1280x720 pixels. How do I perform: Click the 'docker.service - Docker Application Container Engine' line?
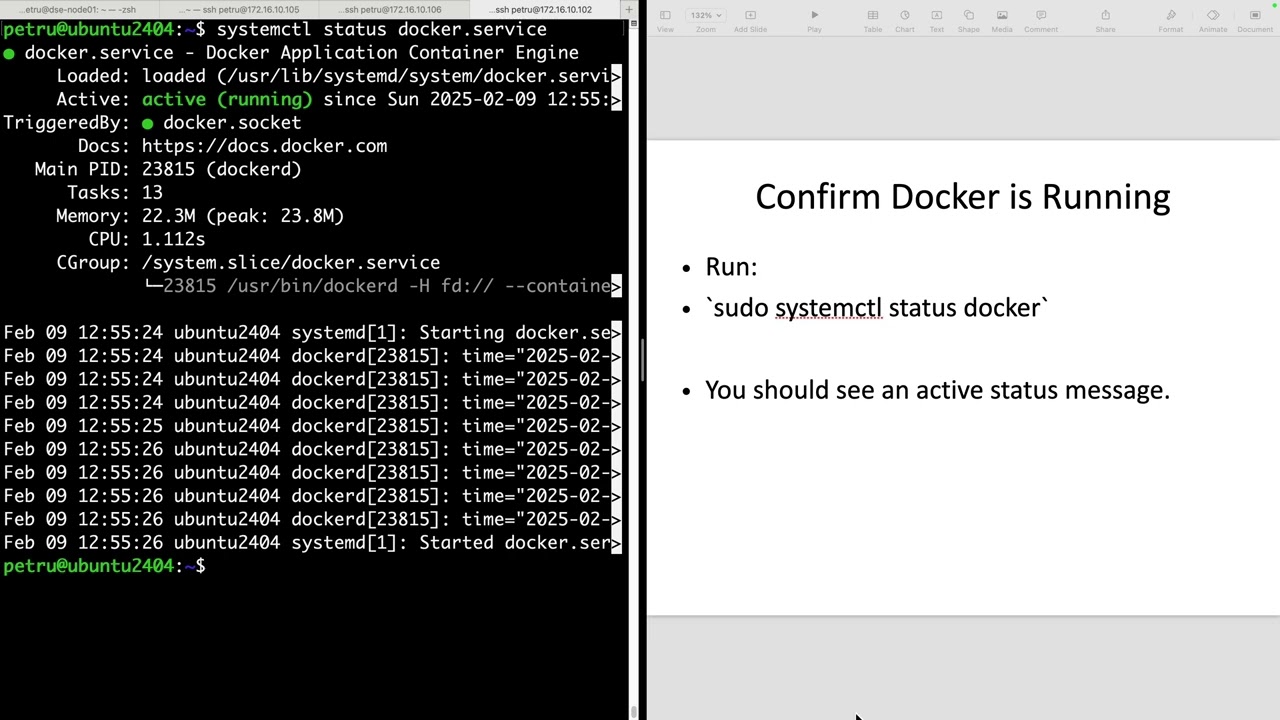tap(291, 52)
